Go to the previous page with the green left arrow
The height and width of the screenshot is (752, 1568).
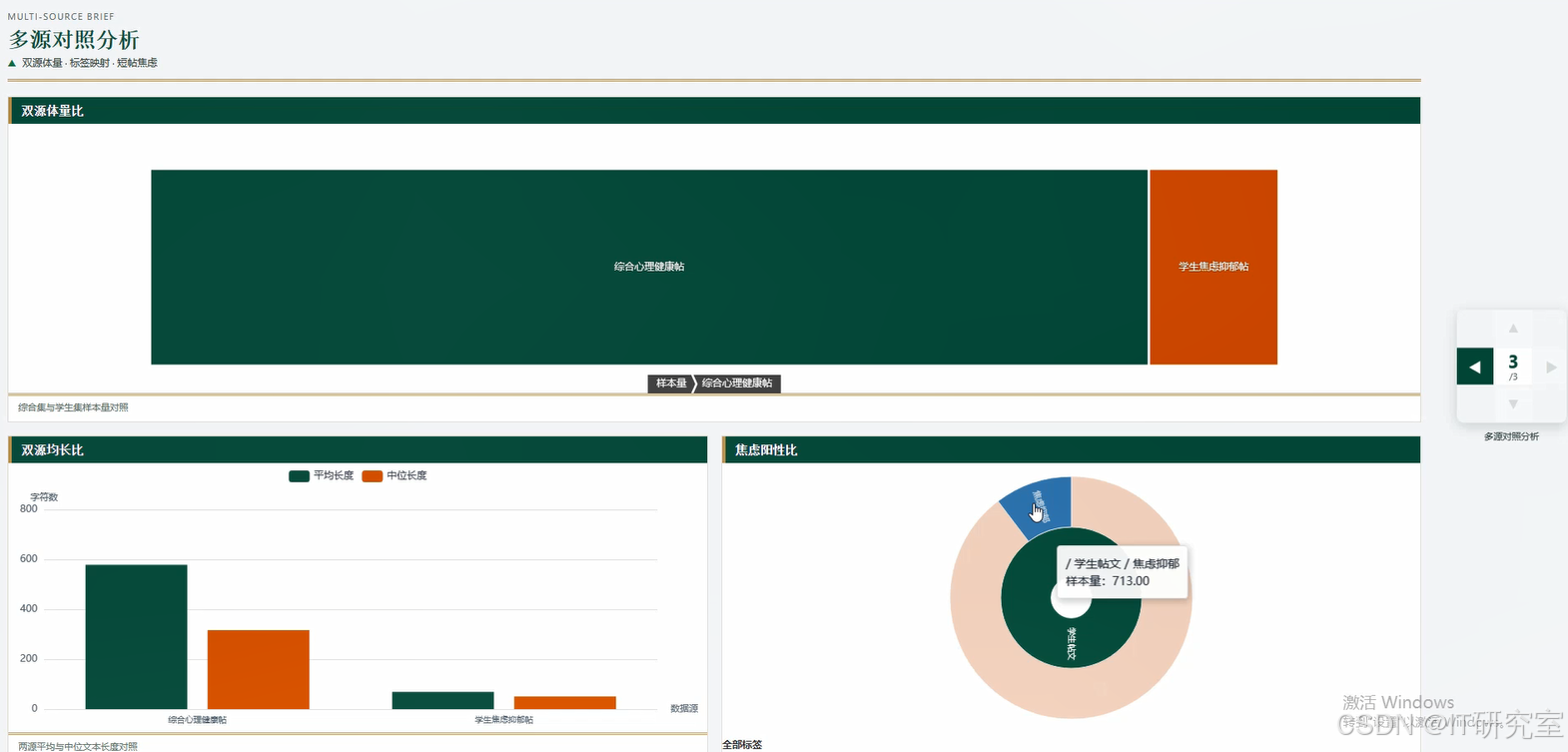coord(1475,367)
